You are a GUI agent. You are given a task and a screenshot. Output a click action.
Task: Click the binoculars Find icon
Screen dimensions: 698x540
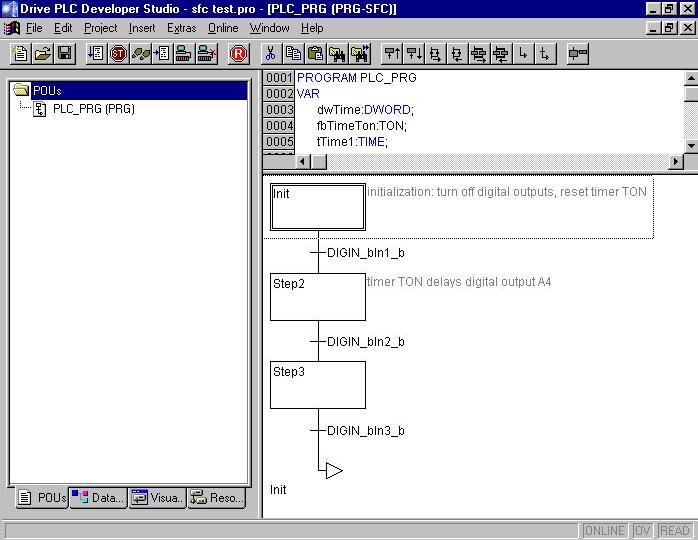click(x=337, y=54)
